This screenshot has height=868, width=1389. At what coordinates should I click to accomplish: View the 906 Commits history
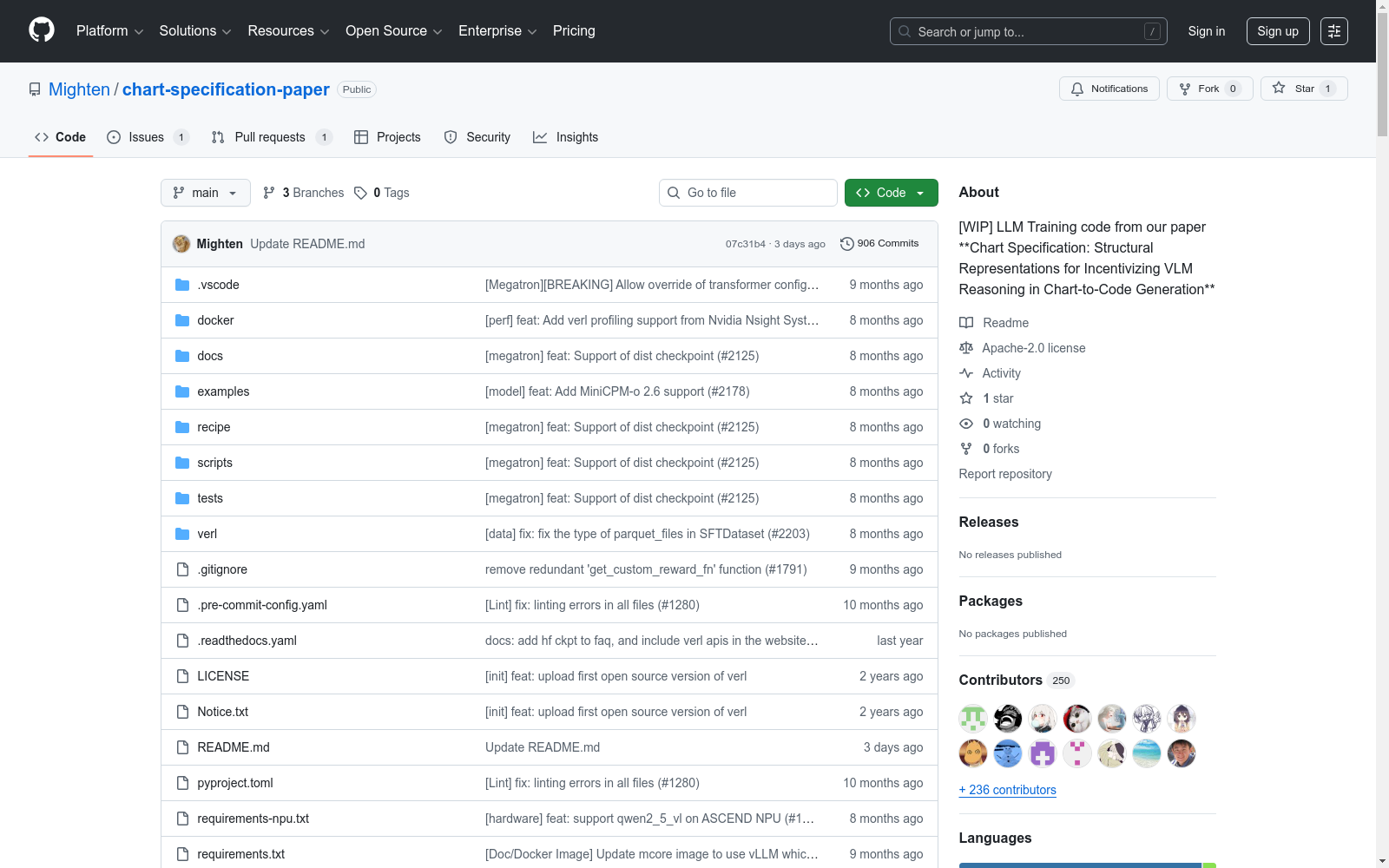[879, 244]
